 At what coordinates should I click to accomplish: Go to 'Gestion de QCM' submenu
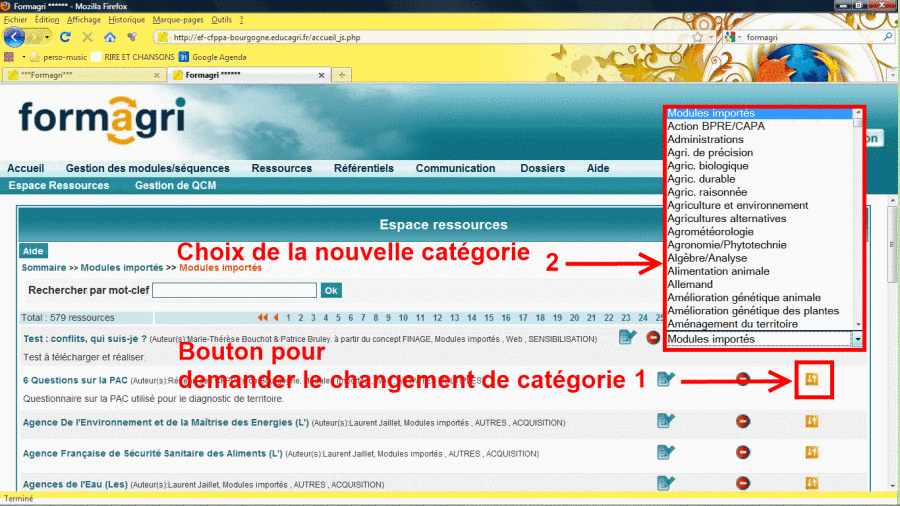click(x=176, y=185)
